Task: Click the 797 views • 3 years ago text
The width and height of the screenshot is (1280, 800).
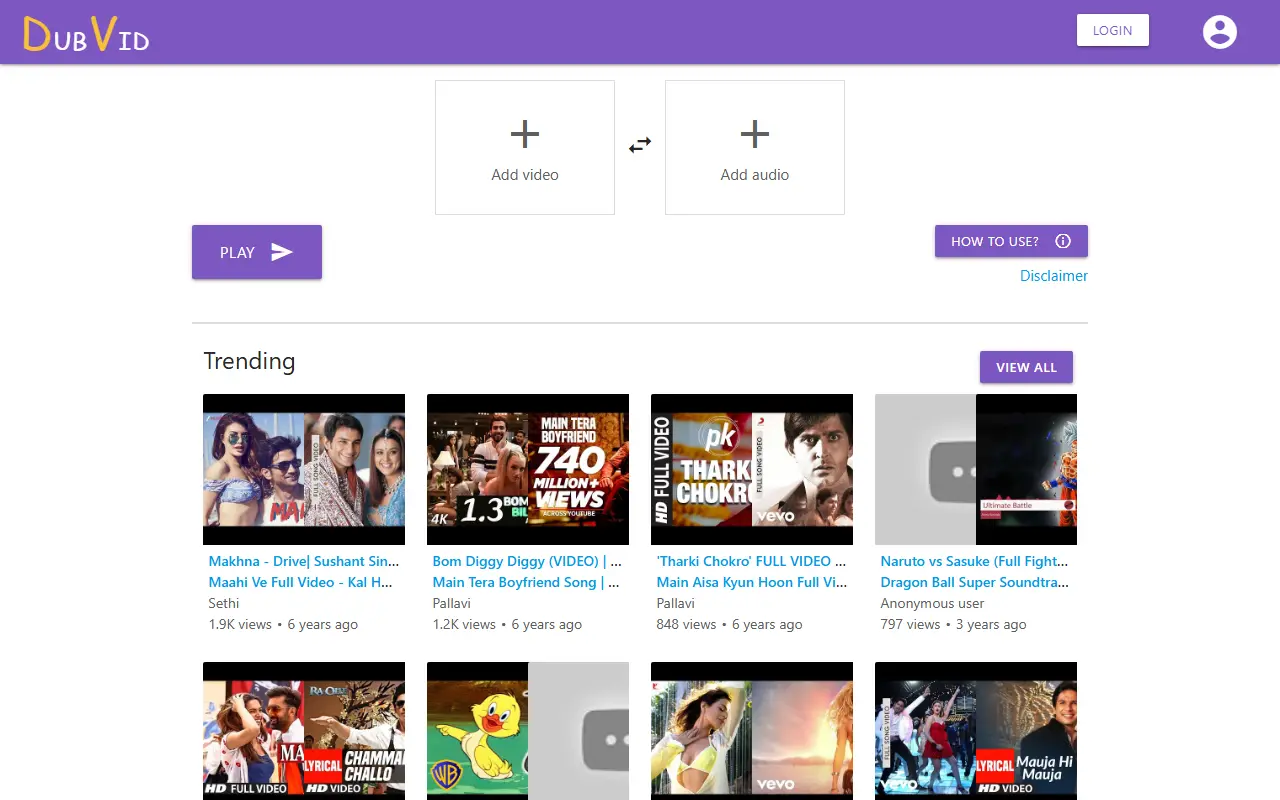Action: click(x=954, y=624)
